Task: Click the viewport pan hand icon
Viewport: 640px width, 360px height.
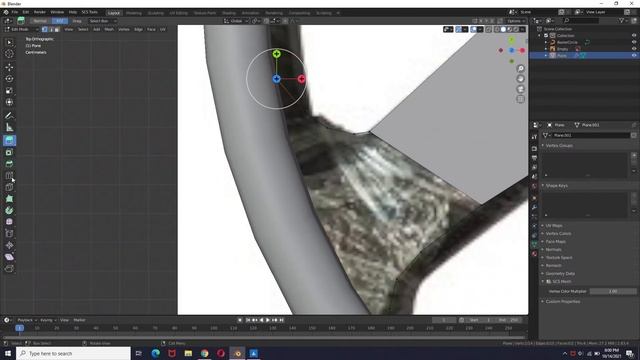Action: [520, 79]
